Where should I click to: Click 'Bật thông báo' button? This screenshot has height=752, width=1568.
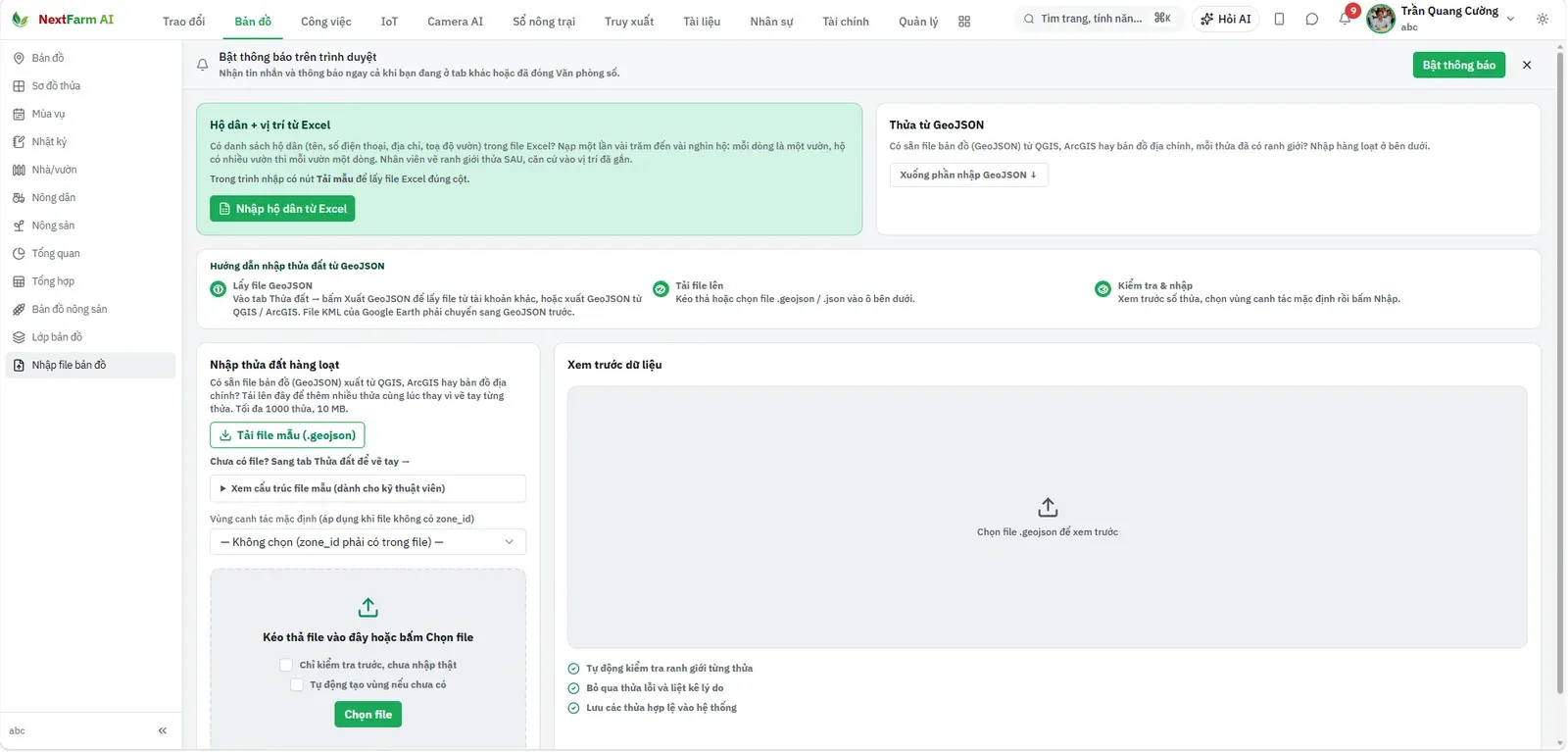tap(1459, 65)
